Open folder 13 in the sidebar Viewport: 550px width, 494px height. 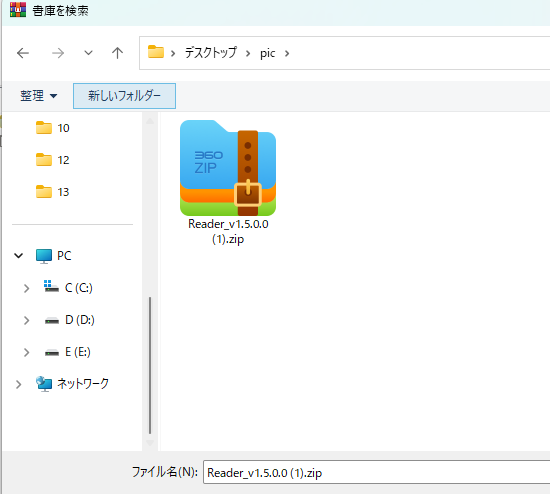tap(53, 192)
